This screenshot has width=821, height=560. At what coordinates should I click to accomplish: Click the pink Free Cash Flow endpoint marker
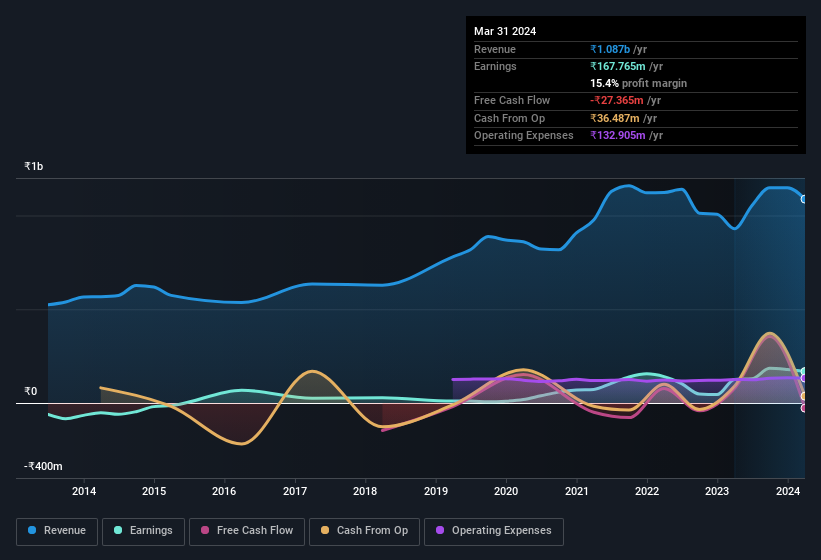pos(804,408)
